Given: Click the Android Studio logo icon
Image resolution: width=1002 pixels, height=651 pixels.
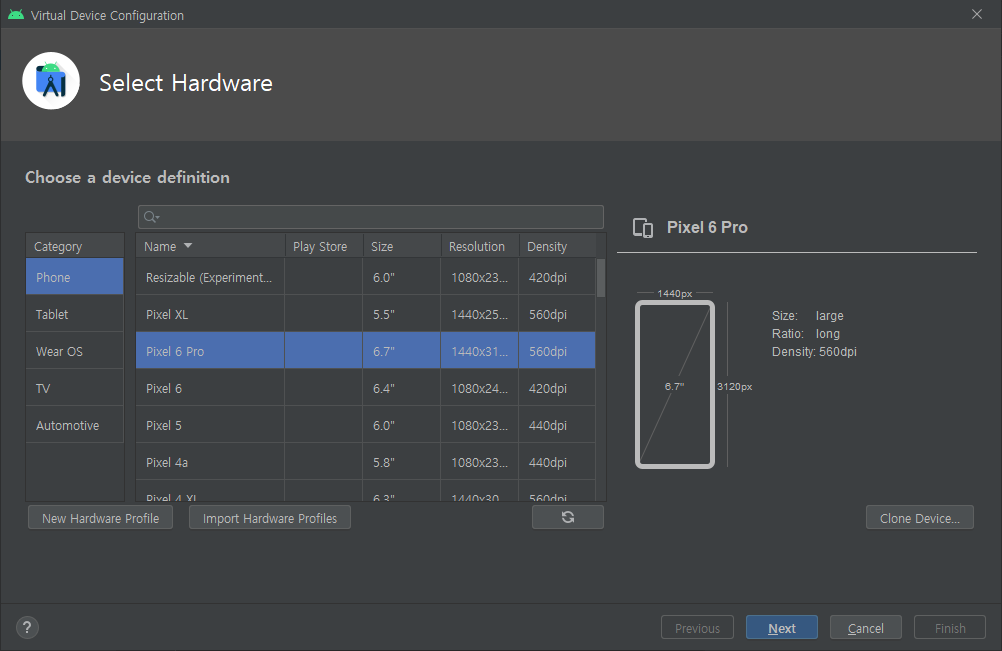Looking at the screenshot, I should [51, 81].
